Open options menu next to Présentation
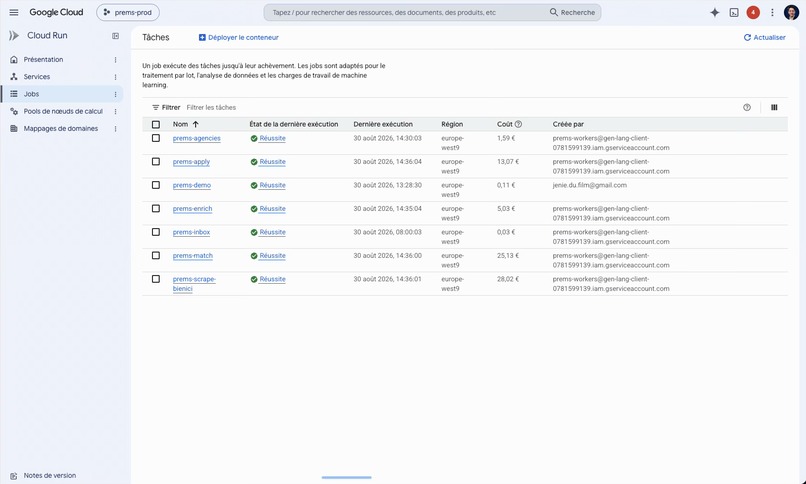 pyautogui.click(x=116, y=60)
